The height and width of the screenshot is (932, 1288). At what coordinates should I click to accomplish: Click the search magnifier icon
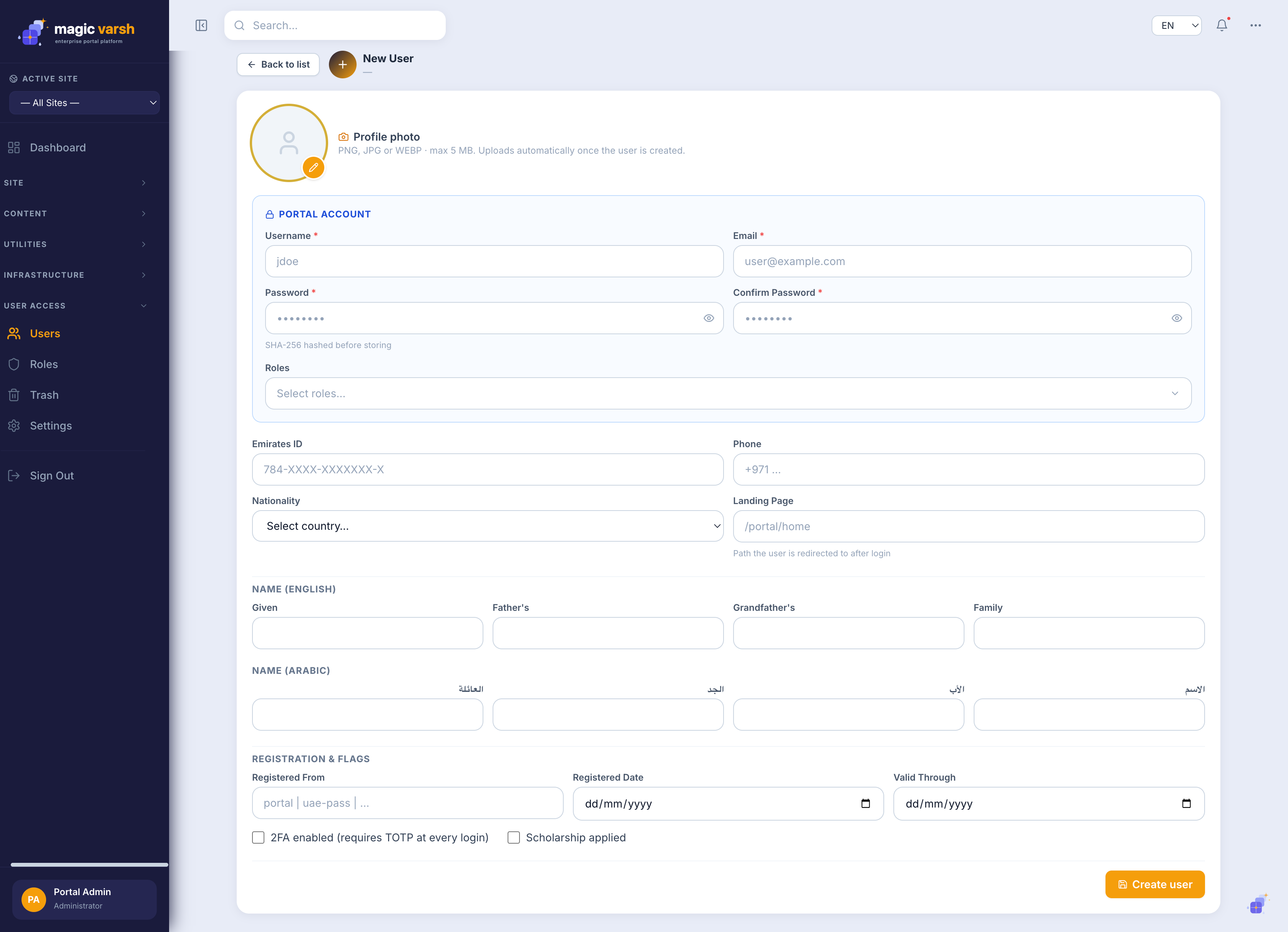240,26
